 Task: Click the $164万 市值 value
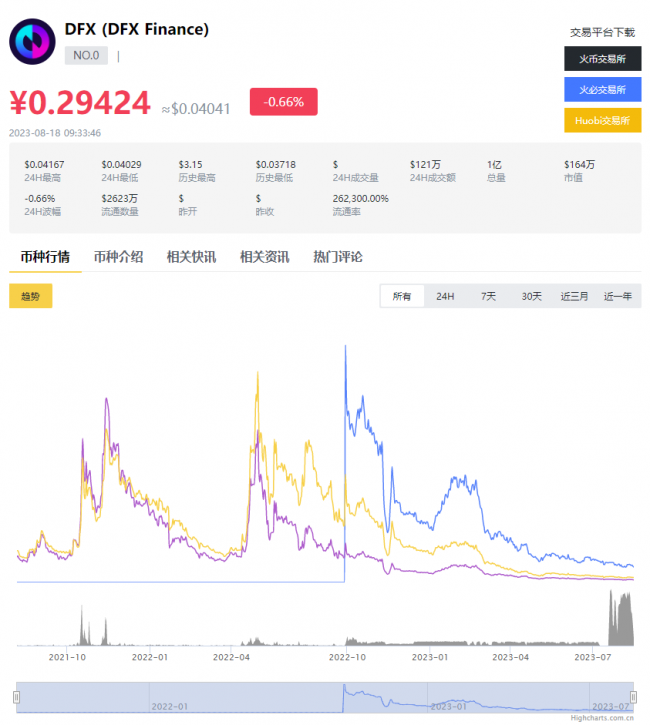tap(579, 165)
